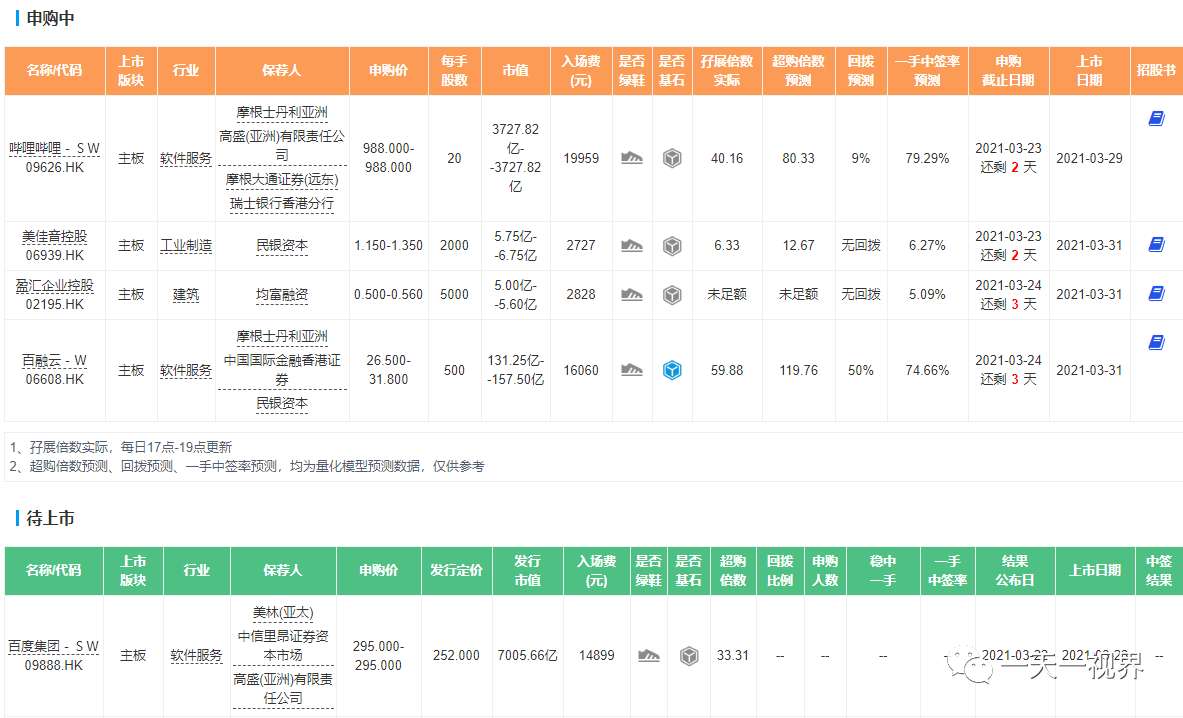This screenshot has height=718, width=1183.
Task: Click cornerstone cube icon in 哔哩哔哩 row
Action: [x=671, y=158]
